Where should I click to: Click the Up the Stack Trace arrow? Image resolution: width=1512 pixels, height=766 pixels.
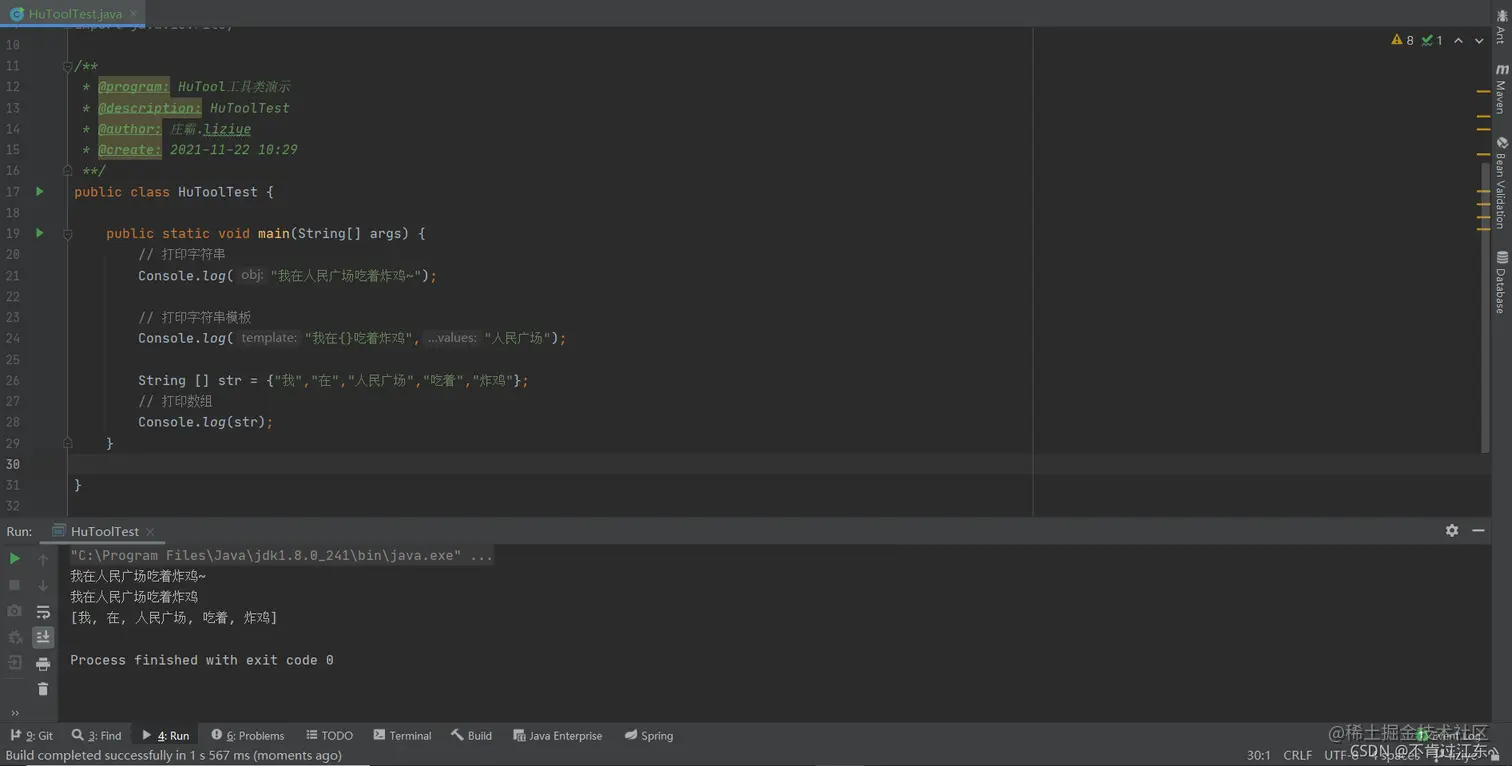[x=43, y=559]
